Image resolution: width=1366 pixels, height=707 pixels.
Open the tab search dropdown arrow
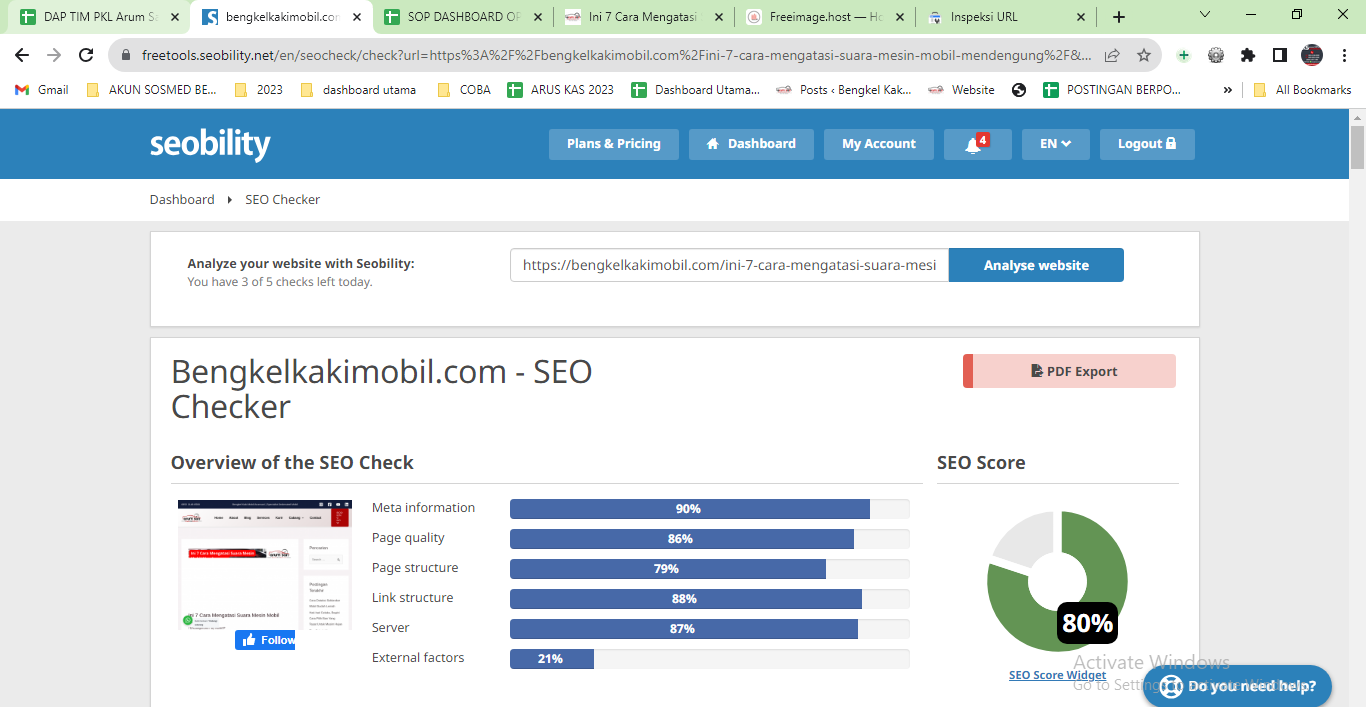[x=1204, y=15]
